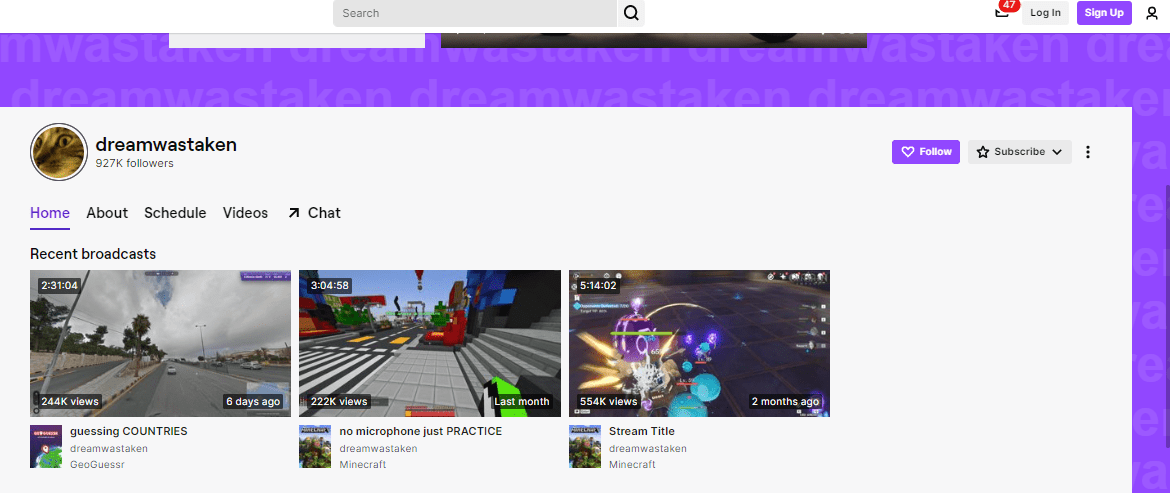The height and width of the screenshot is (493, 1170).
Task: Click the 3:04:58 duration badge
Action: [x=329, y=285]
